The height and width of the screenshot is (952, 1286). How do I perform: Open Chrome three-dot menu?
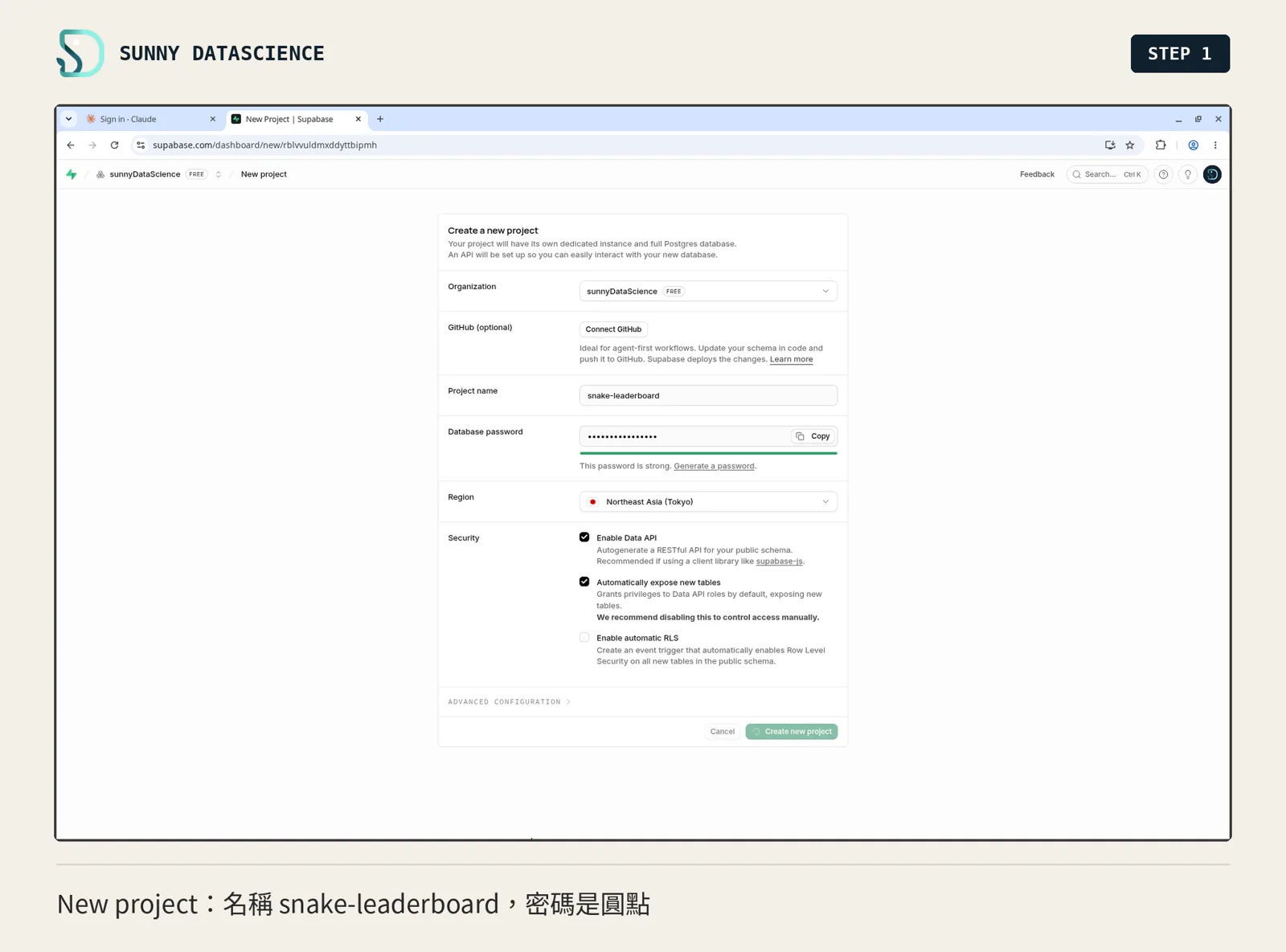1215,145
